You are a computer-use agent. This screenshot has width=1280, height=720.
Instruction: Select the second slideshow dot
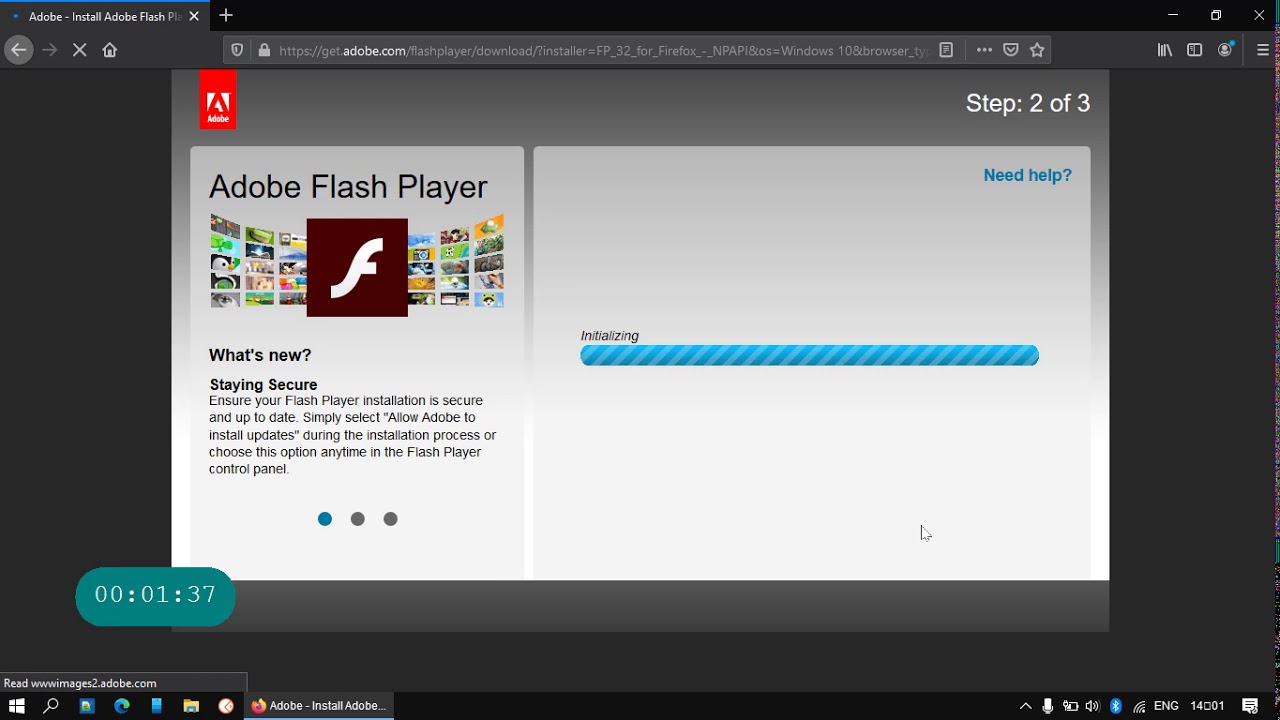point(358,519)
